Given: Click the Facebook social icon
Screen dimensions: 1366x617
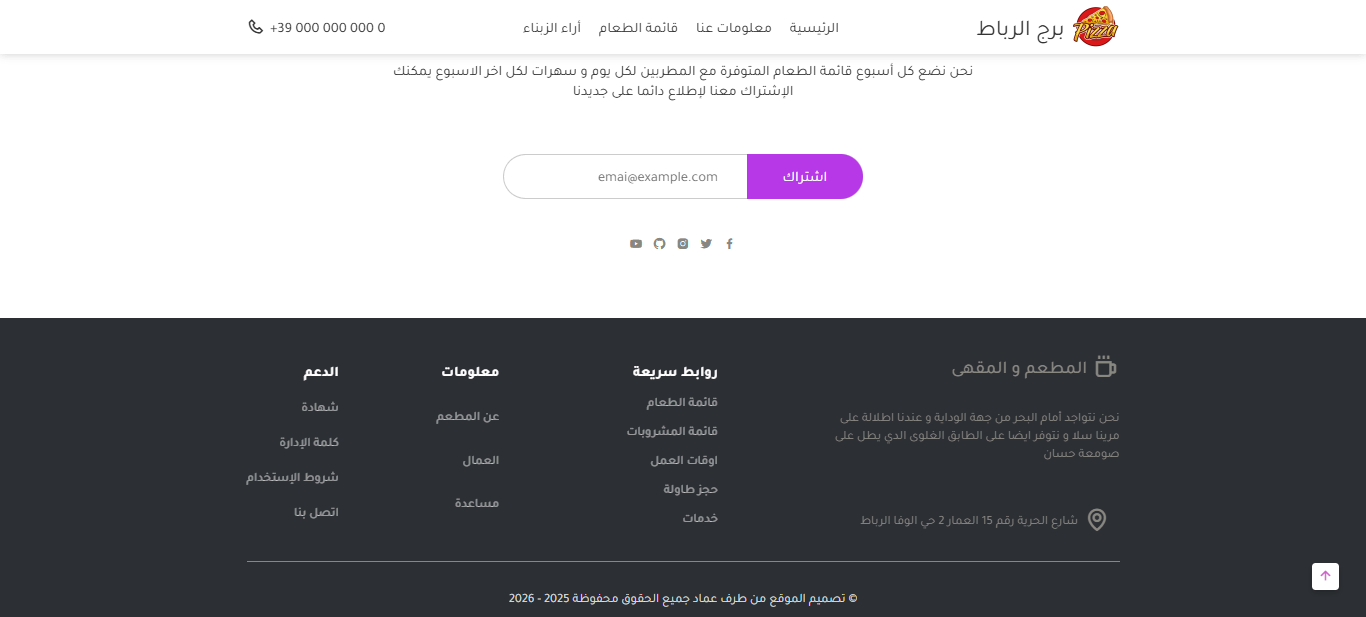Looking at the screenshot, I should click(x=729, y=243).
